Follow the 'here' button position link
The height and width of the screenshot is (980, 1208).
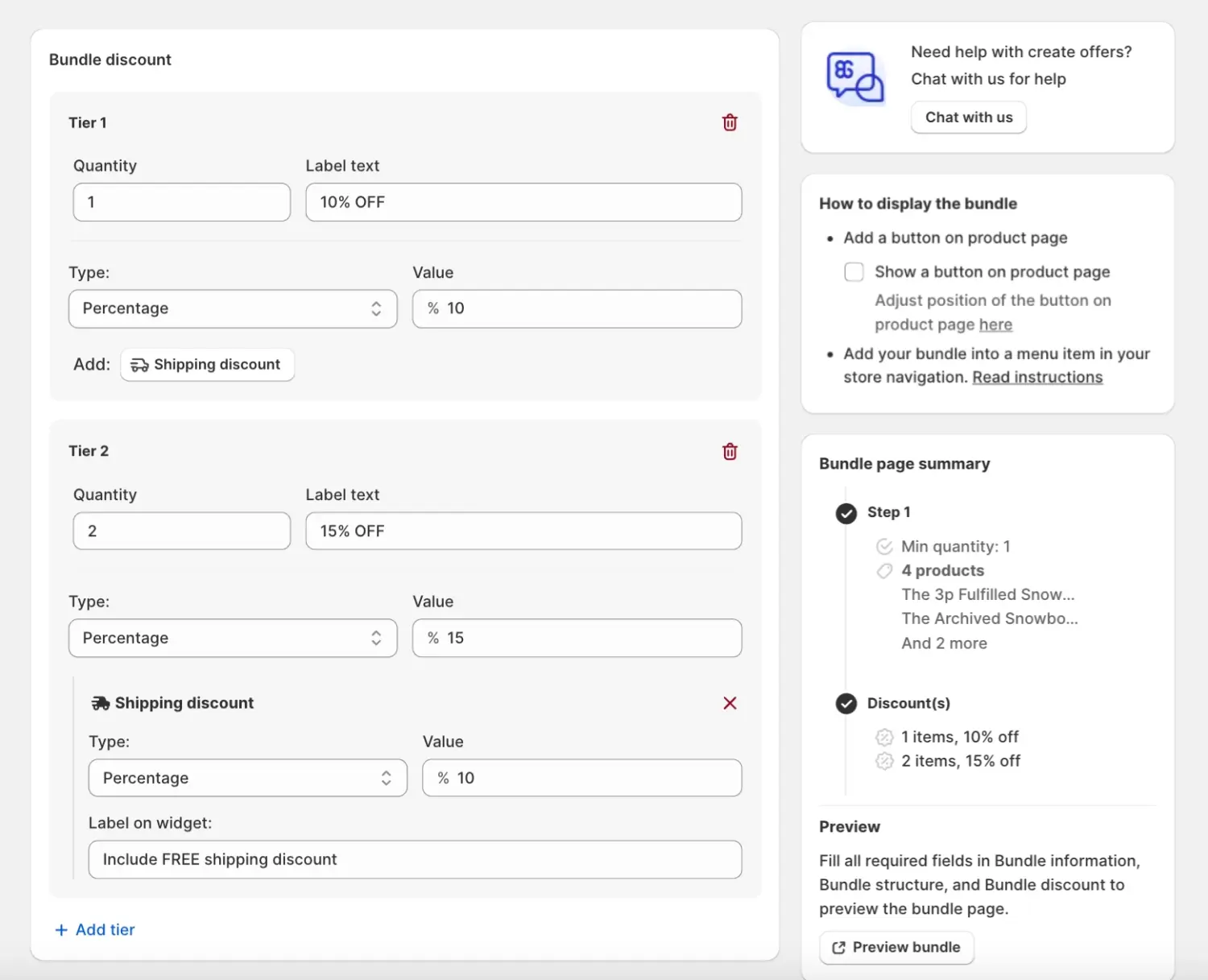coord(995,325)
